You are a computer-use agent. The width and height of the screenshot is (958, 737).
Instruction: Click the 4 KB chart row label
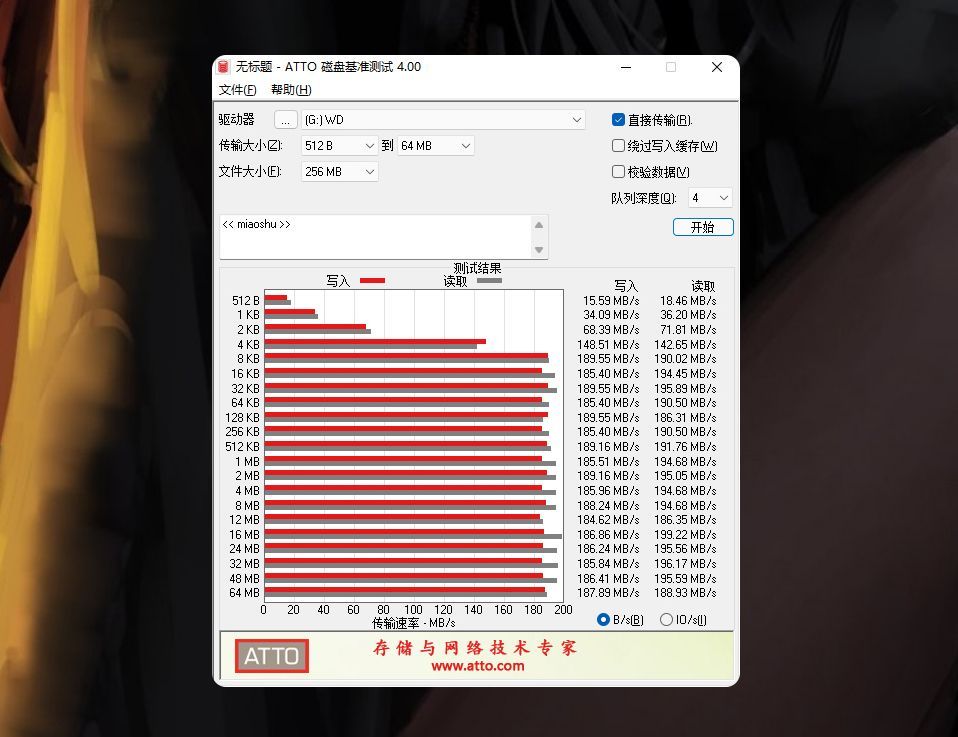coord(249,345)
